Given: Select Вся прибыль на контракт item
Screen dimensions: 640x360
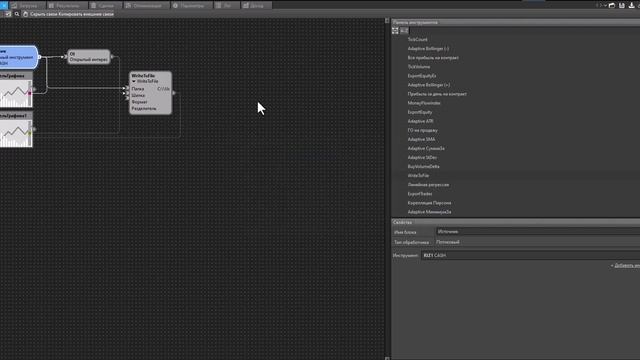Looking at the screenshot, I should tap(433, 58).
